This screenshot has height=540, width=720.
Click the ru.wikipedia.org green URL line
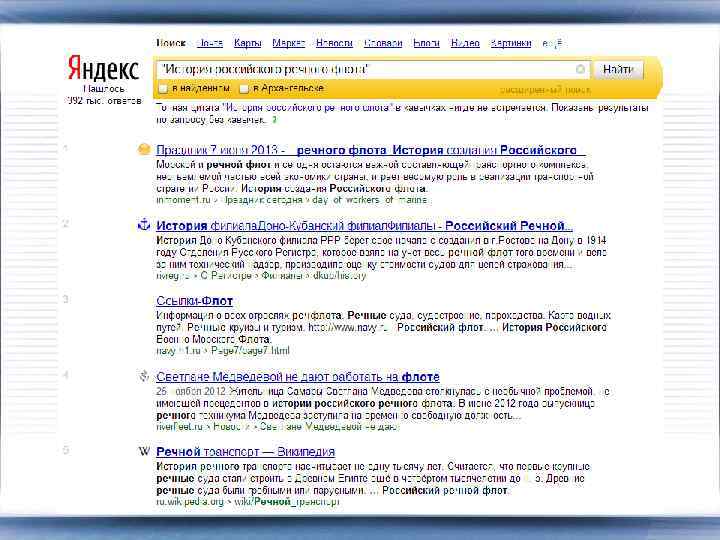(248, 502)
